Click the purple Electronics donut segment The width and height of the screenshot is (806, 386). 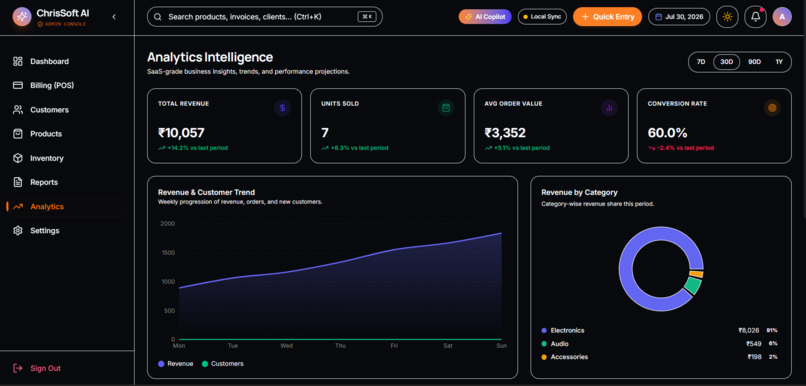[x=626, y=269]
